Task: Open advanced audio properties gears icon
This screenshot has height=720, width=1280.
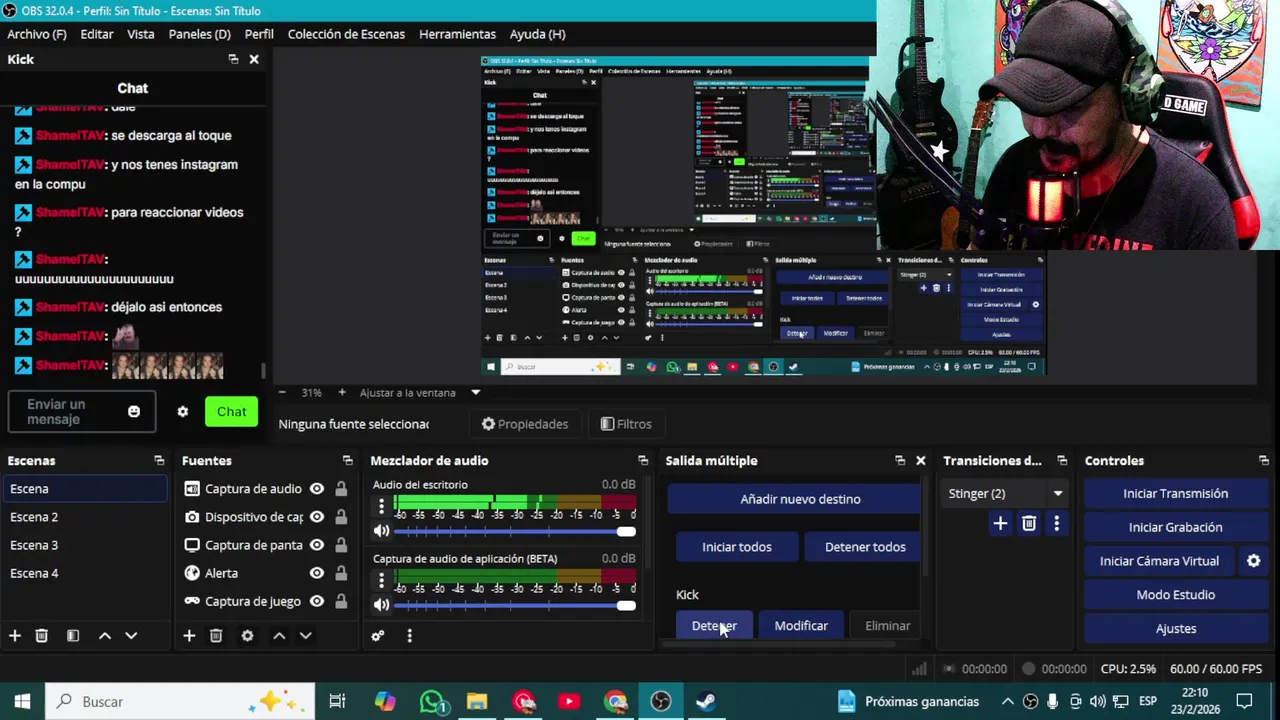Action: tap(378, 636)
